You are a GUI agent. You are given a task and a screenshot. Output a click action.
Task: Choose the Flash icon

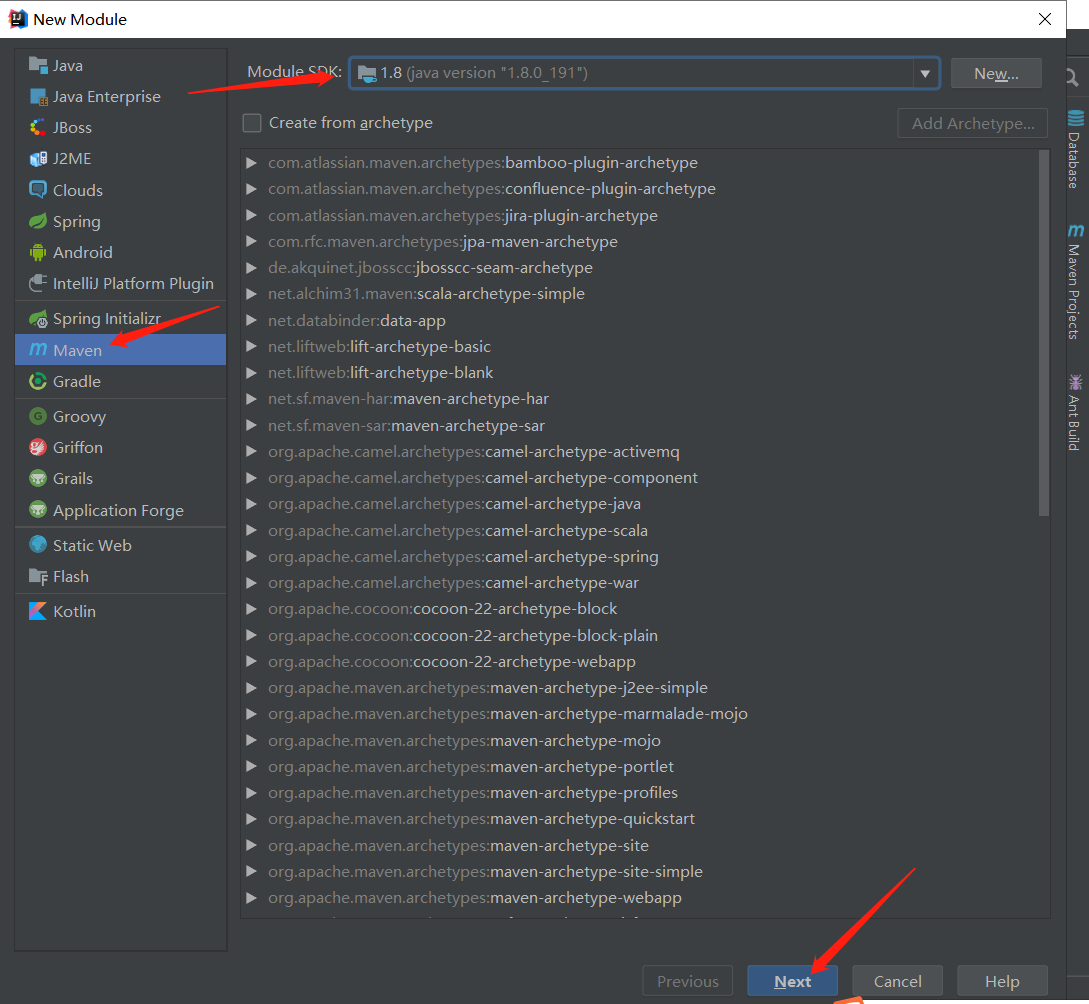(x=38, y=576)
